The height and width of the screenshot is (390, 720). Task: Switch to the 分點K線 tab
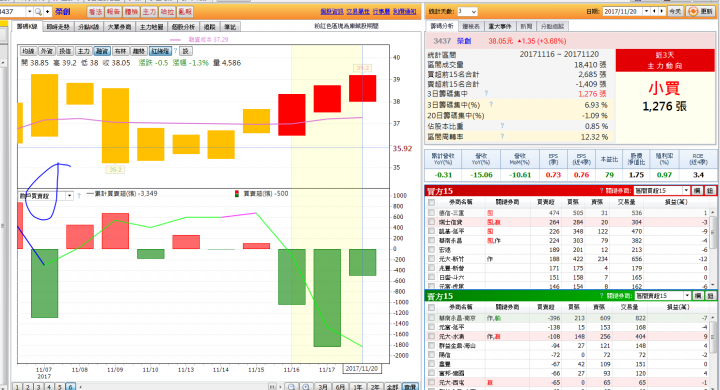pyautogui.click(x=89, y=27)
